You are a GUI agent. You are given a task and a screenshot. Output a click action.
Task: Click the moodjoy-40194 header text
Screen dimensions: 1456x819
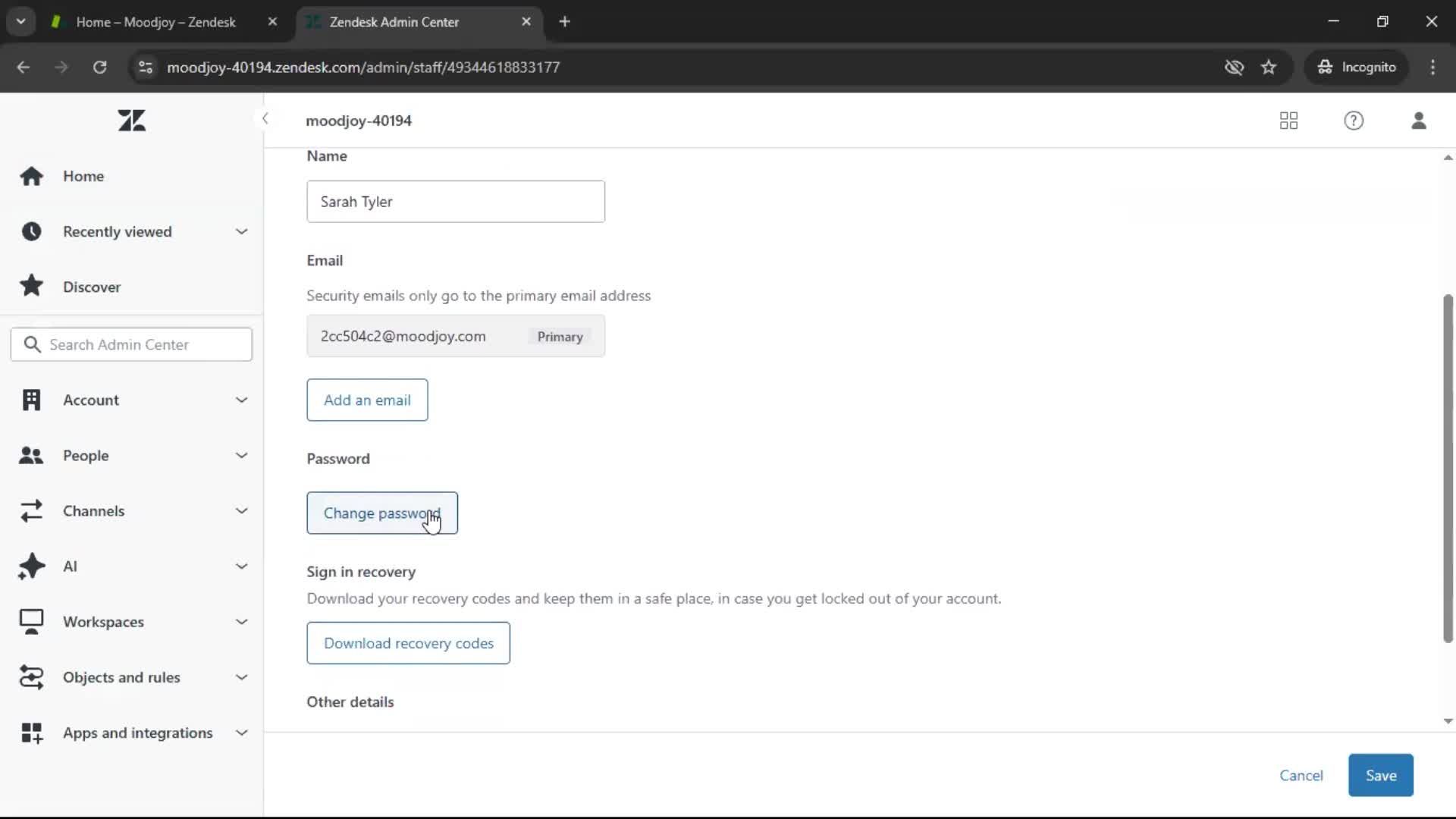tap(359, 121)
